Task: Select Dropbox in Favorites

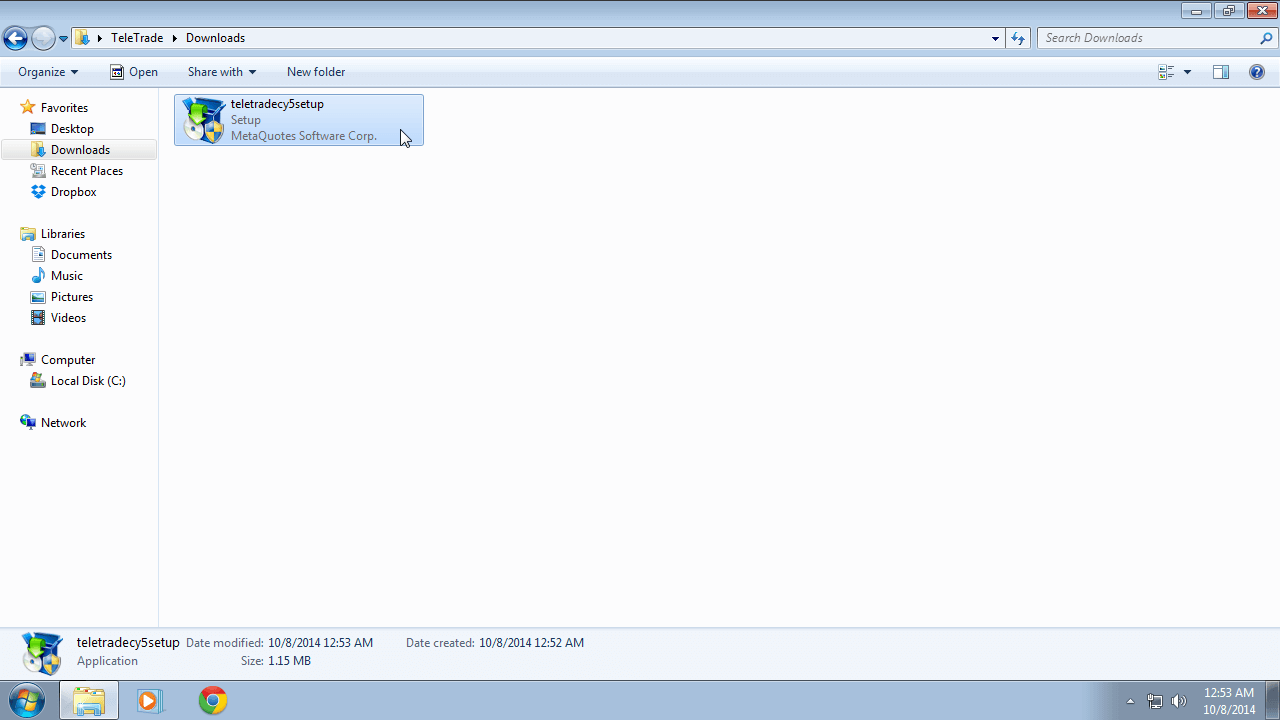Action: [x=73, y=192]
